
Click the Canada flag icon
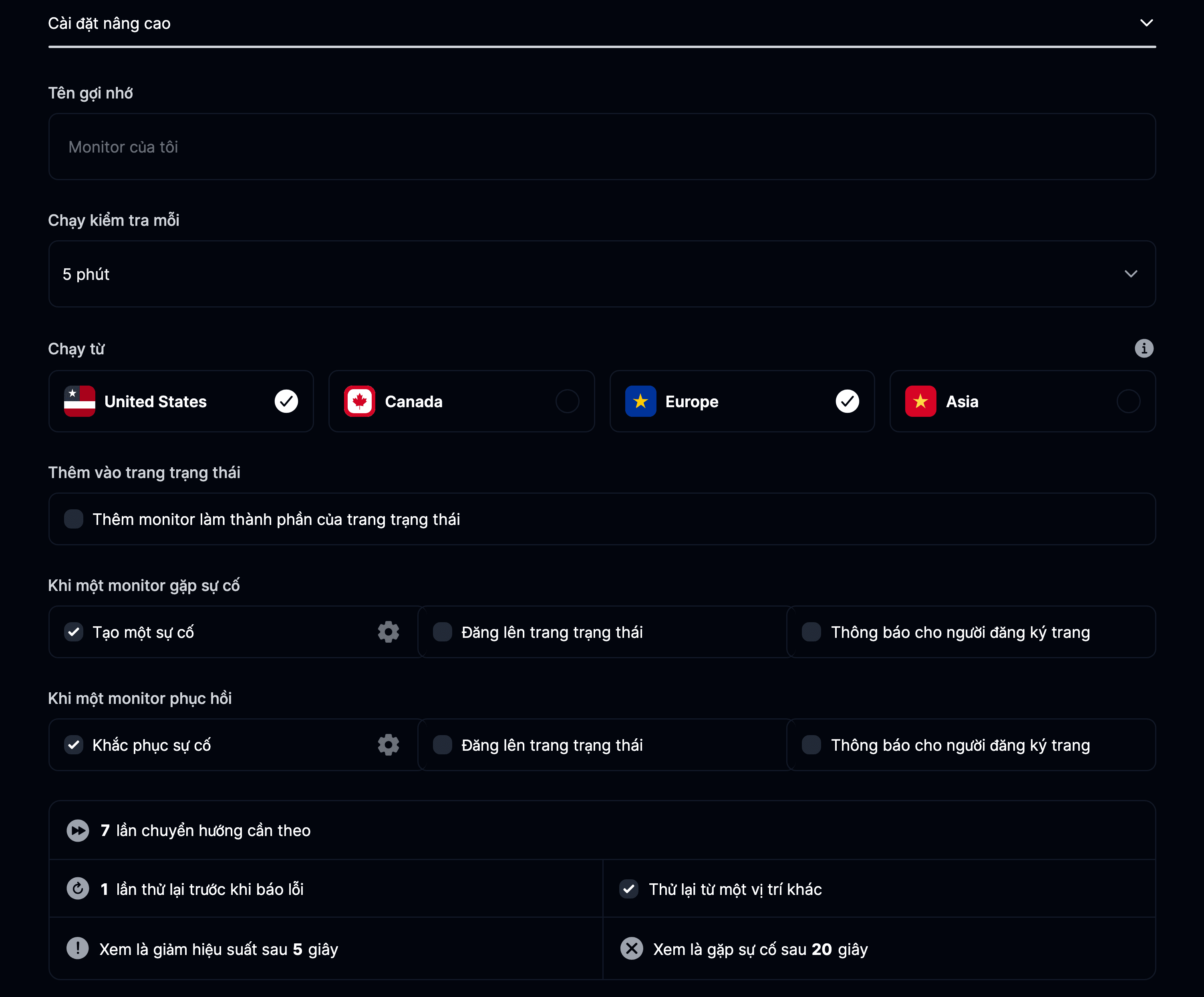360,401
